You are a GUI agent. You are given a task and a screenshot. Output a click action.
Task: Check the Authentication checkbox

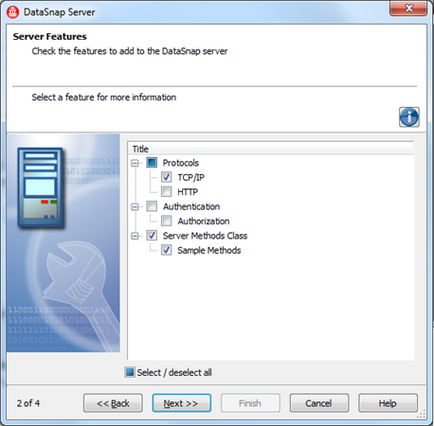pos(152,206)
